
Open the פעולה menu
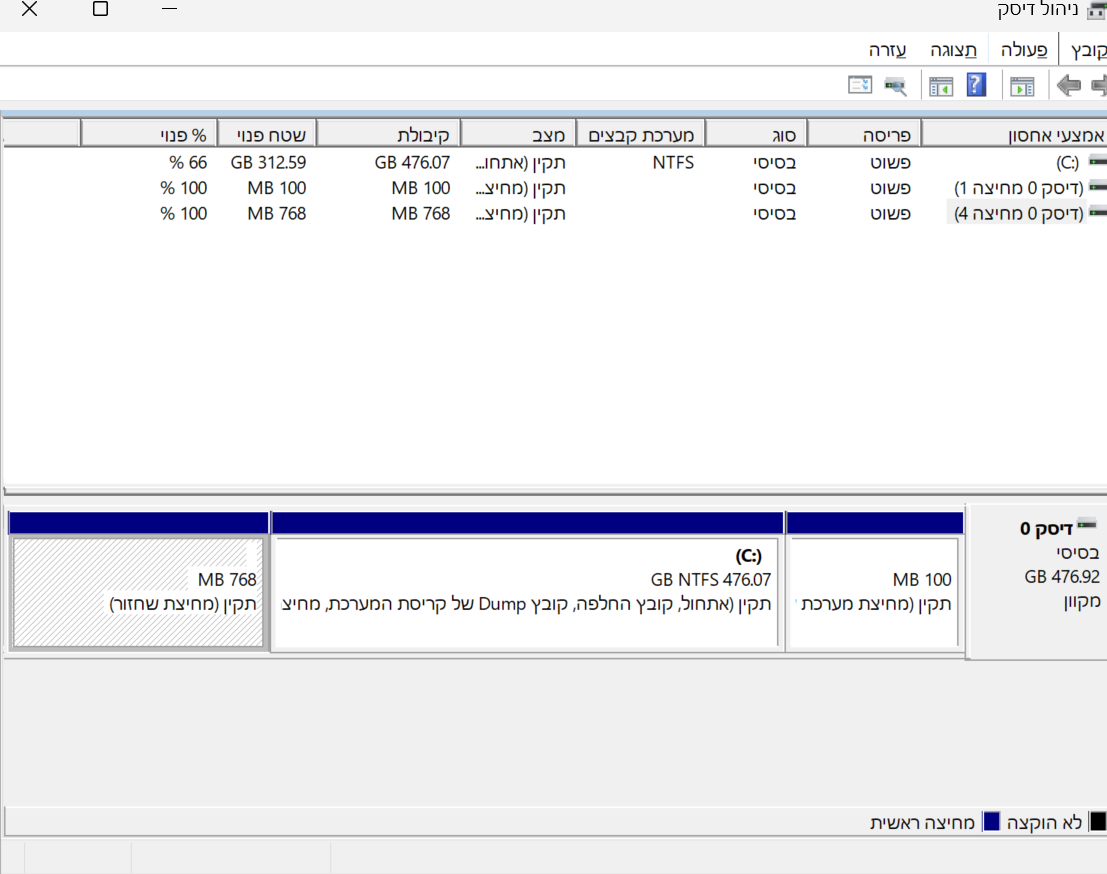(1024, 50)
